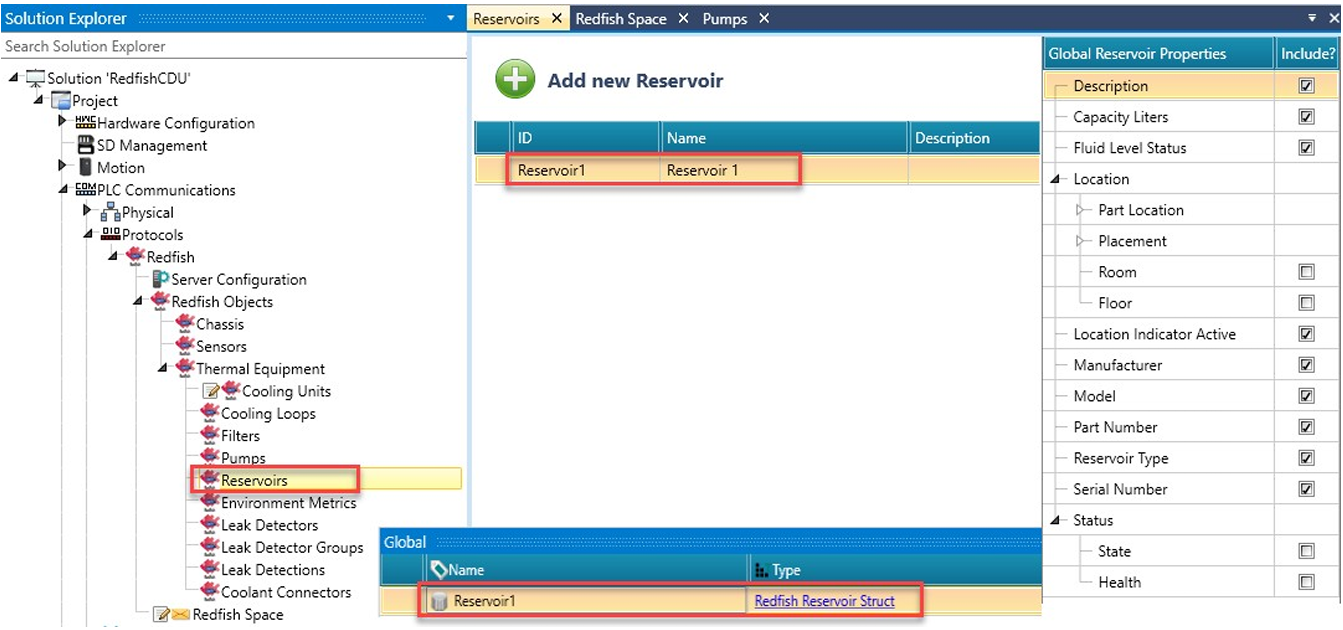Expand the Part Location property node
This screenshot has height=630, width=1343.
coord(1081,210)
